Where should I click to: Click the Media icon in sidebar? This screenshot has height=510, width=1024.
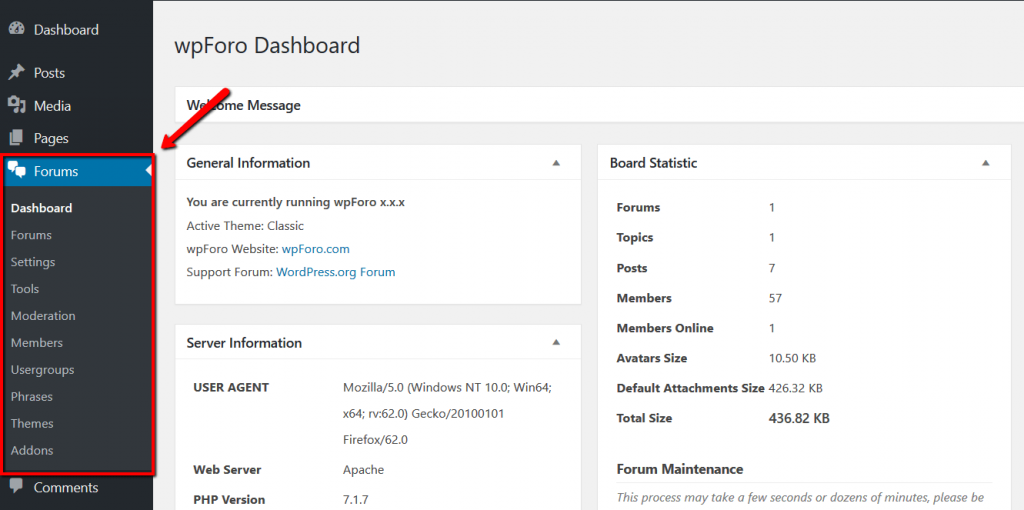tap(16, 105)
